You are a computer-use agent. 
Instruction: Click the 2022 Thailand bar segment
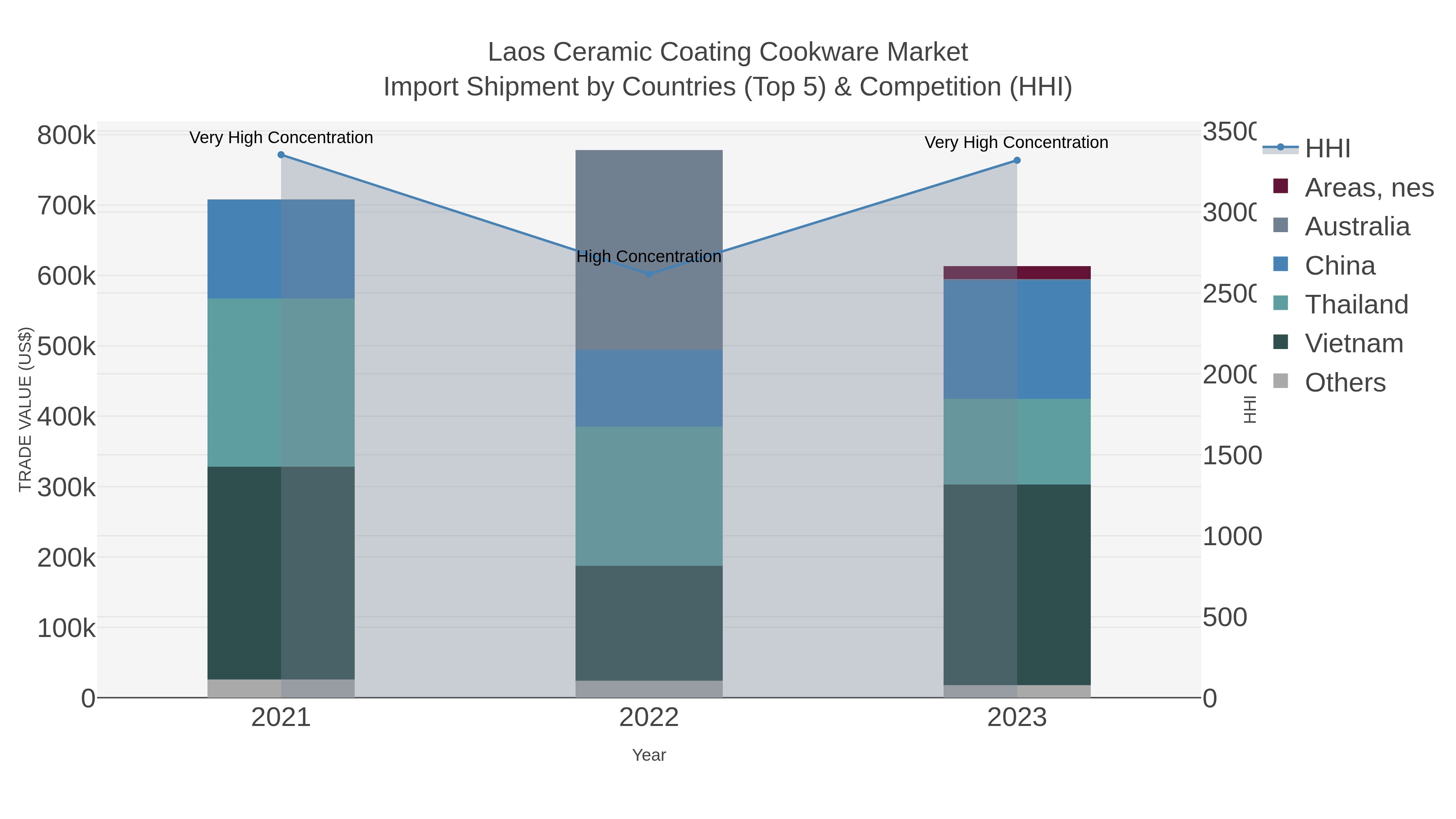pos(649,496)
